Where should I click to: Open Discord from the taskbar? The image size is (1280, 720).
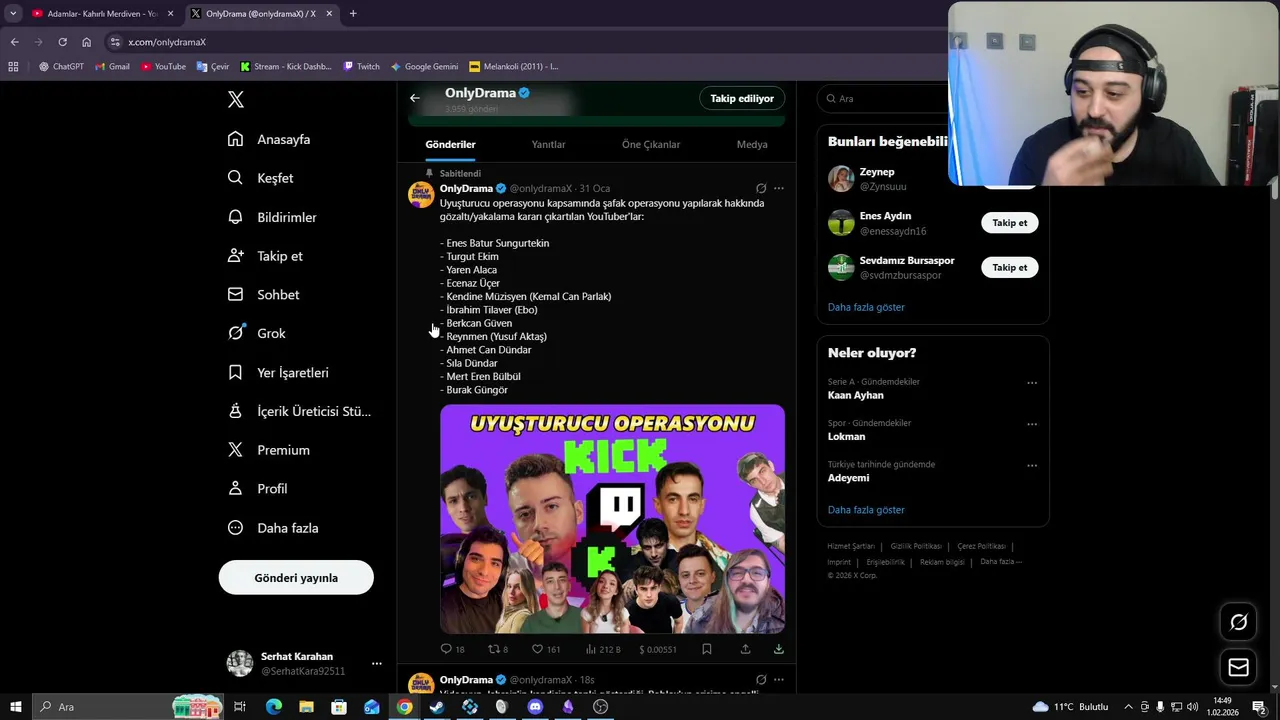tap(535, 707)
